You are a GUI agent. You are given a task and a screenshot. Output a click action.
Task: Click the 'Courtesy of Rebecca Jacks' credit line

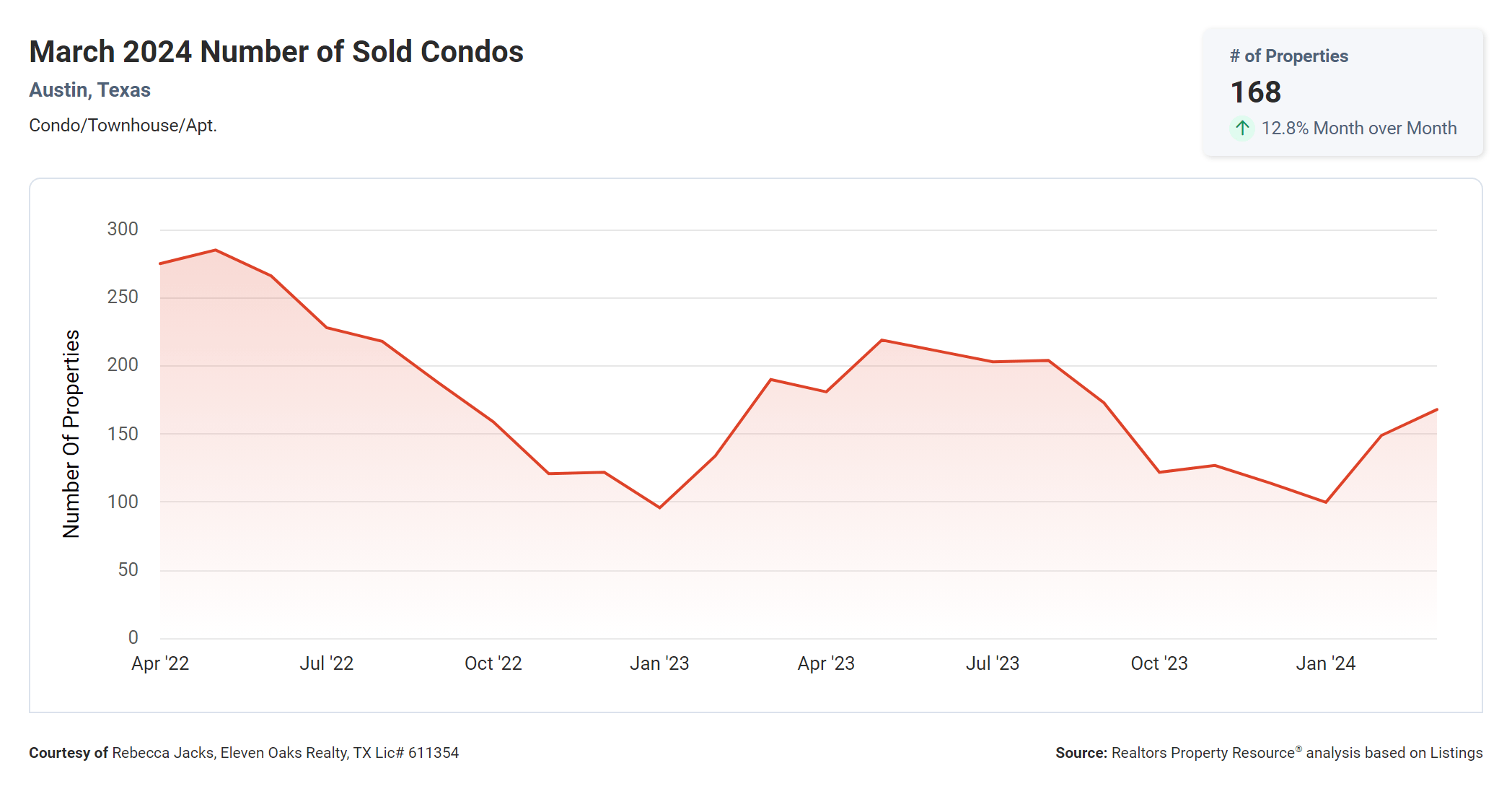244,753
